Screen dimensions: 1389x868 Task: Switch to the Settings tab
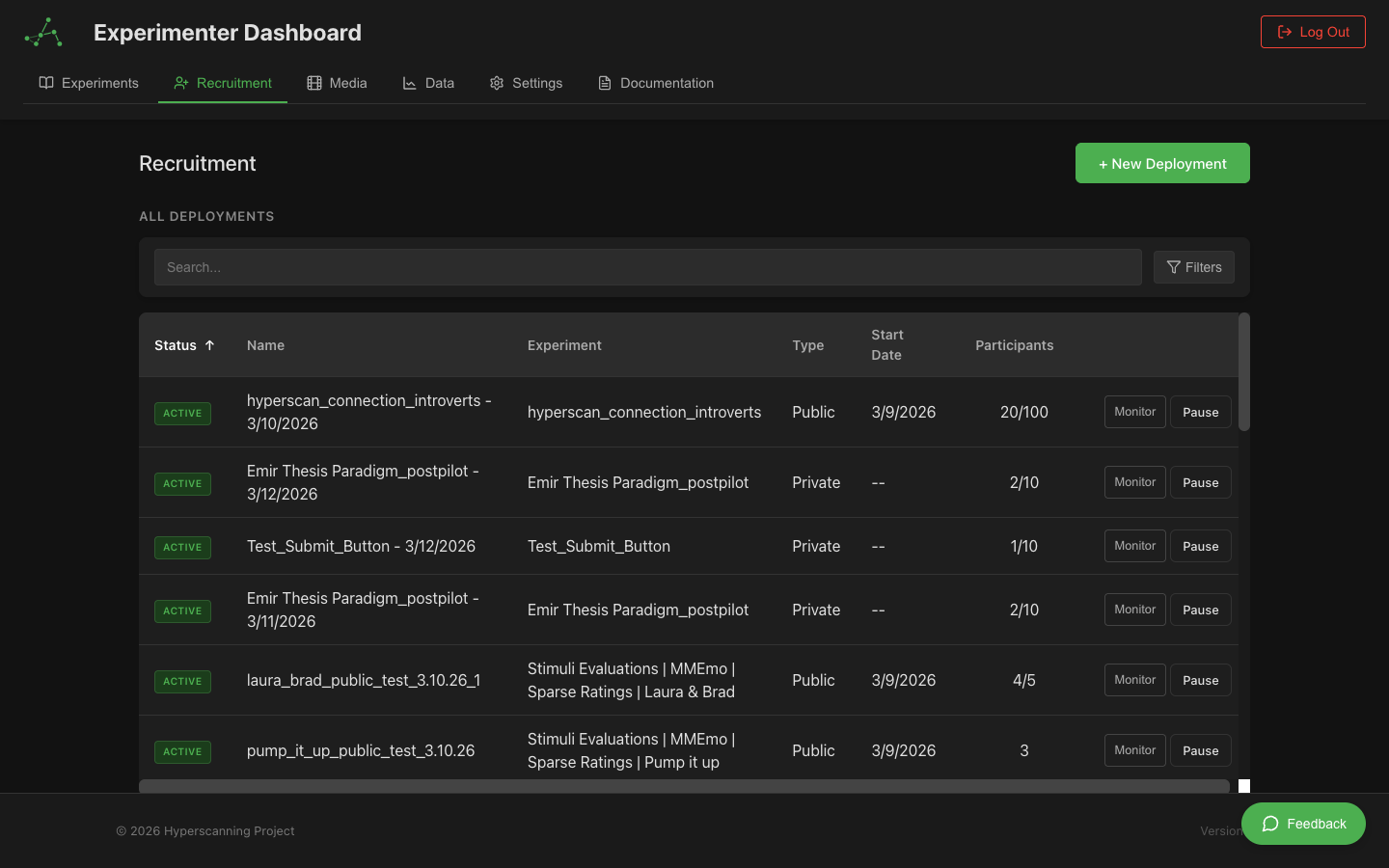[x=526, y=83]
